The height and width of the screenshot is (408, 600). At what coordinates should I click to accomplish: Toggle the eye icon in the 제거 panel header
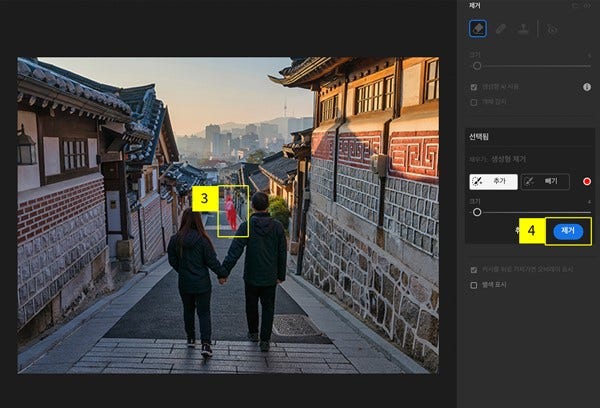(587, 5)
